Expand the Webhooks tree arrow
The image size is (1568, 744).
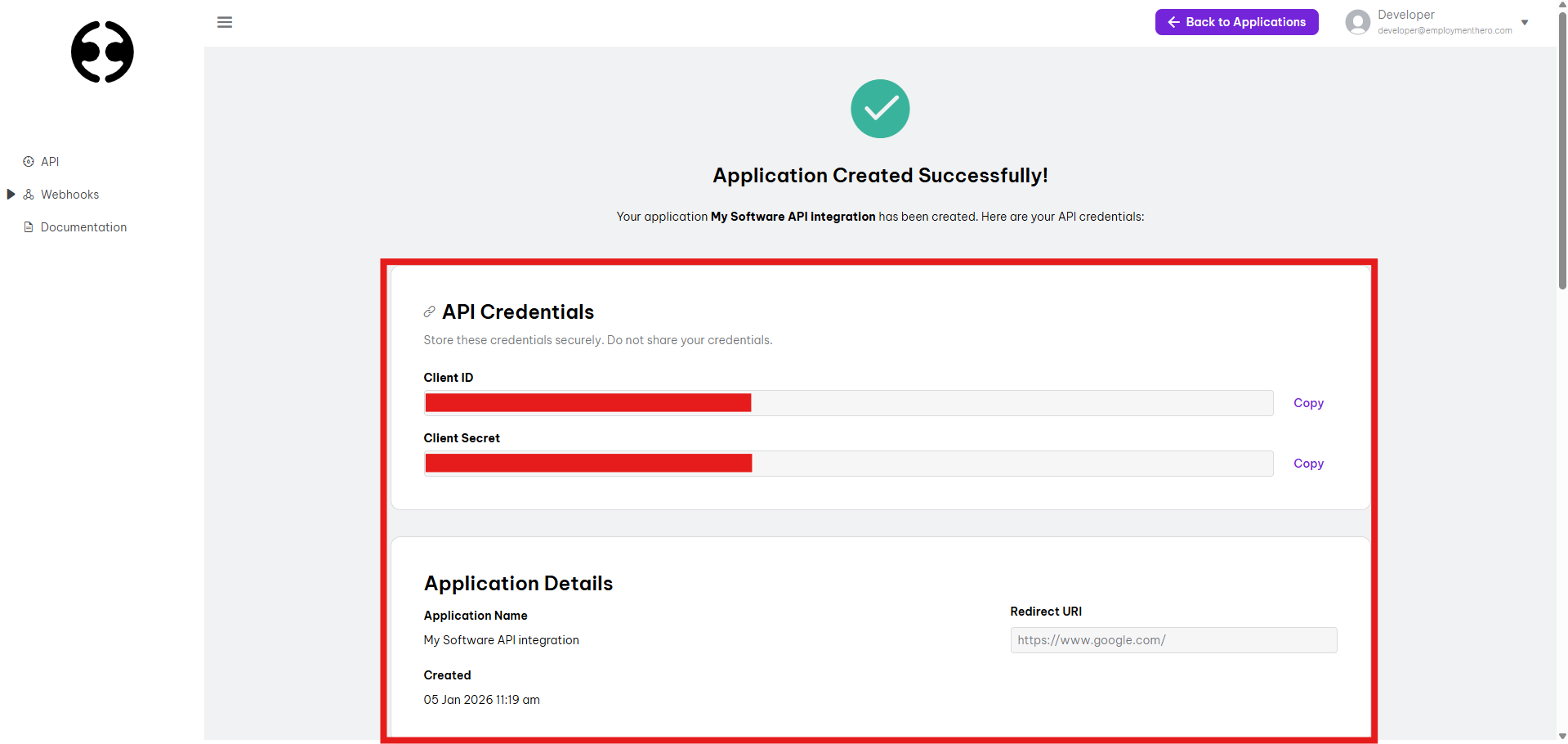11,195
